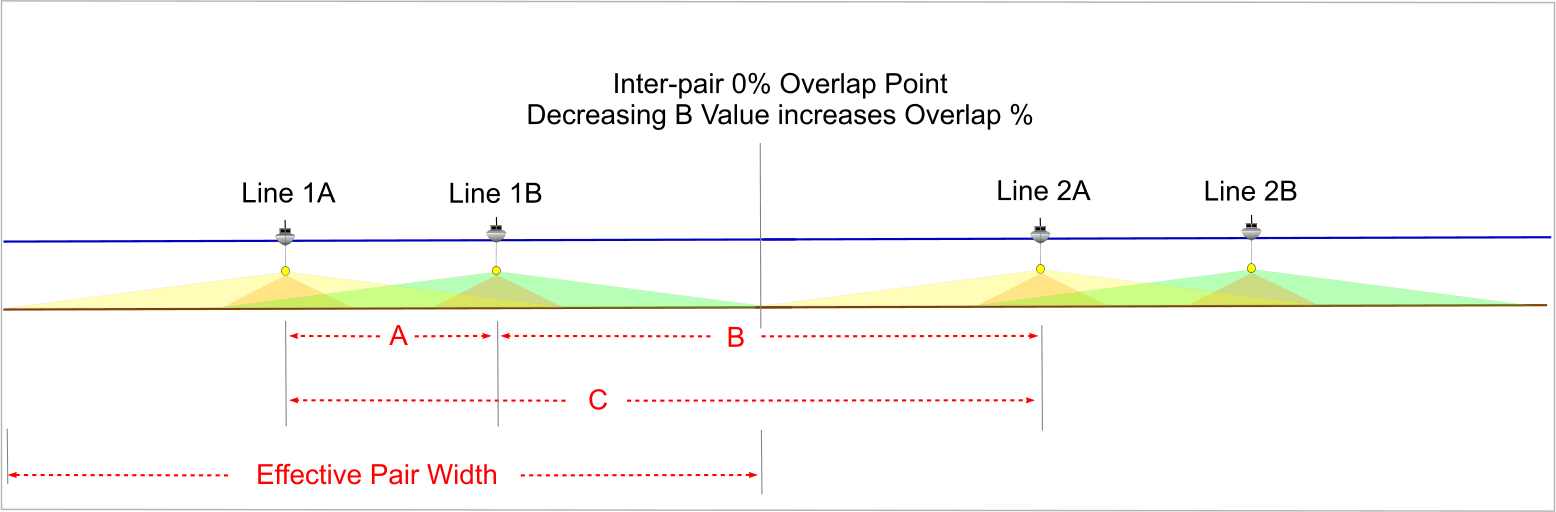Select the 'Line 2B' label
Screen dimensions: 1556x512
1251,191
